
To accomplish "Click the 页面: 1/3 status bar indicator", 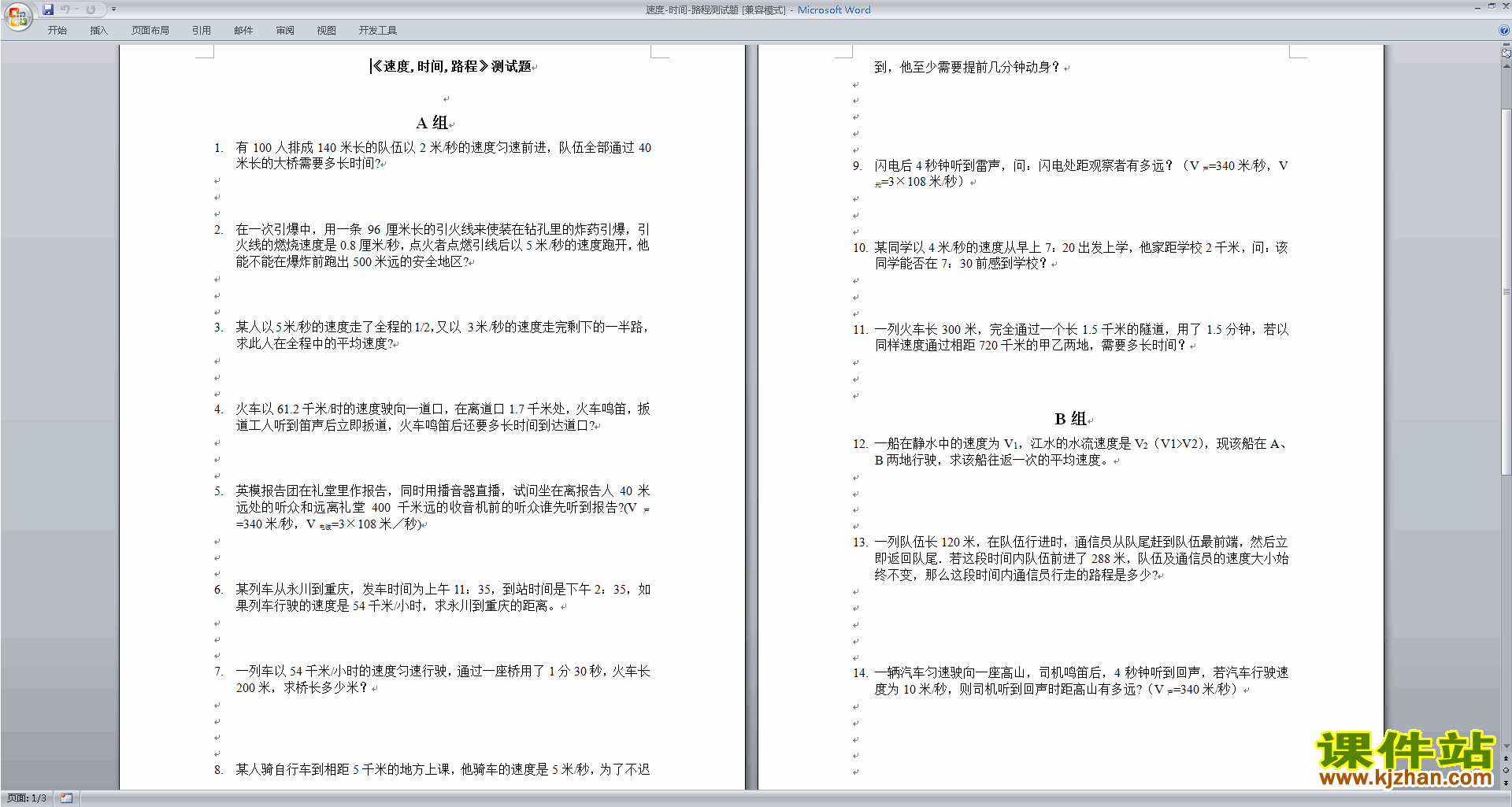I will [27, 798].
